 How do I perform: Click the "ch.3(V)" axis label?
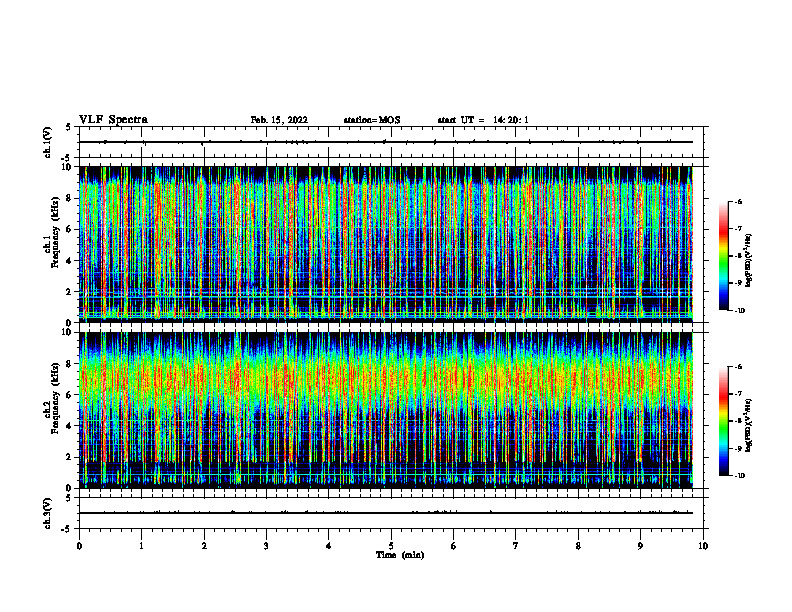tap(48, 513)
